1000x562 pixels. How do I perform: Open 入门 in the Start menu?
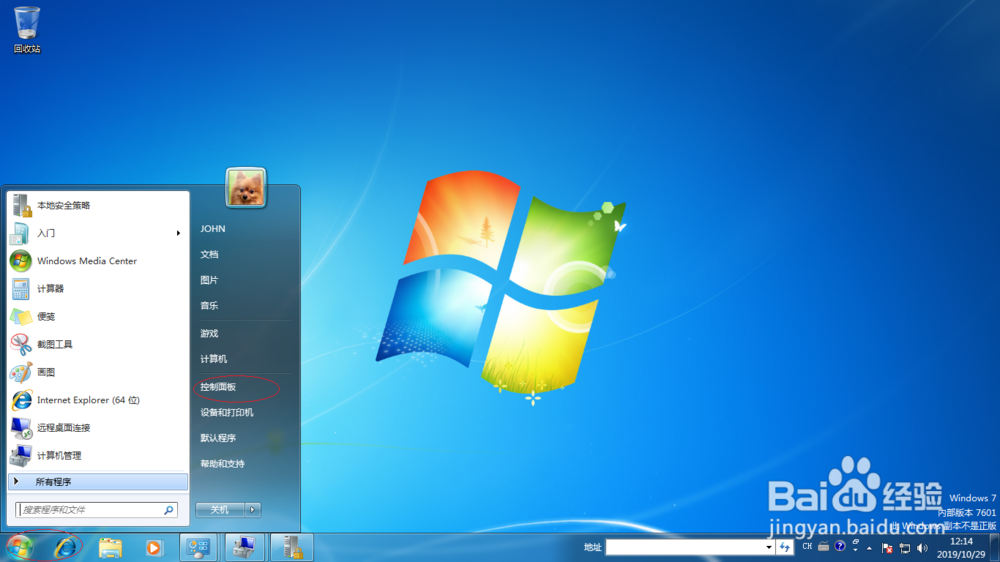pyautogui.click(x=98, y=233)
